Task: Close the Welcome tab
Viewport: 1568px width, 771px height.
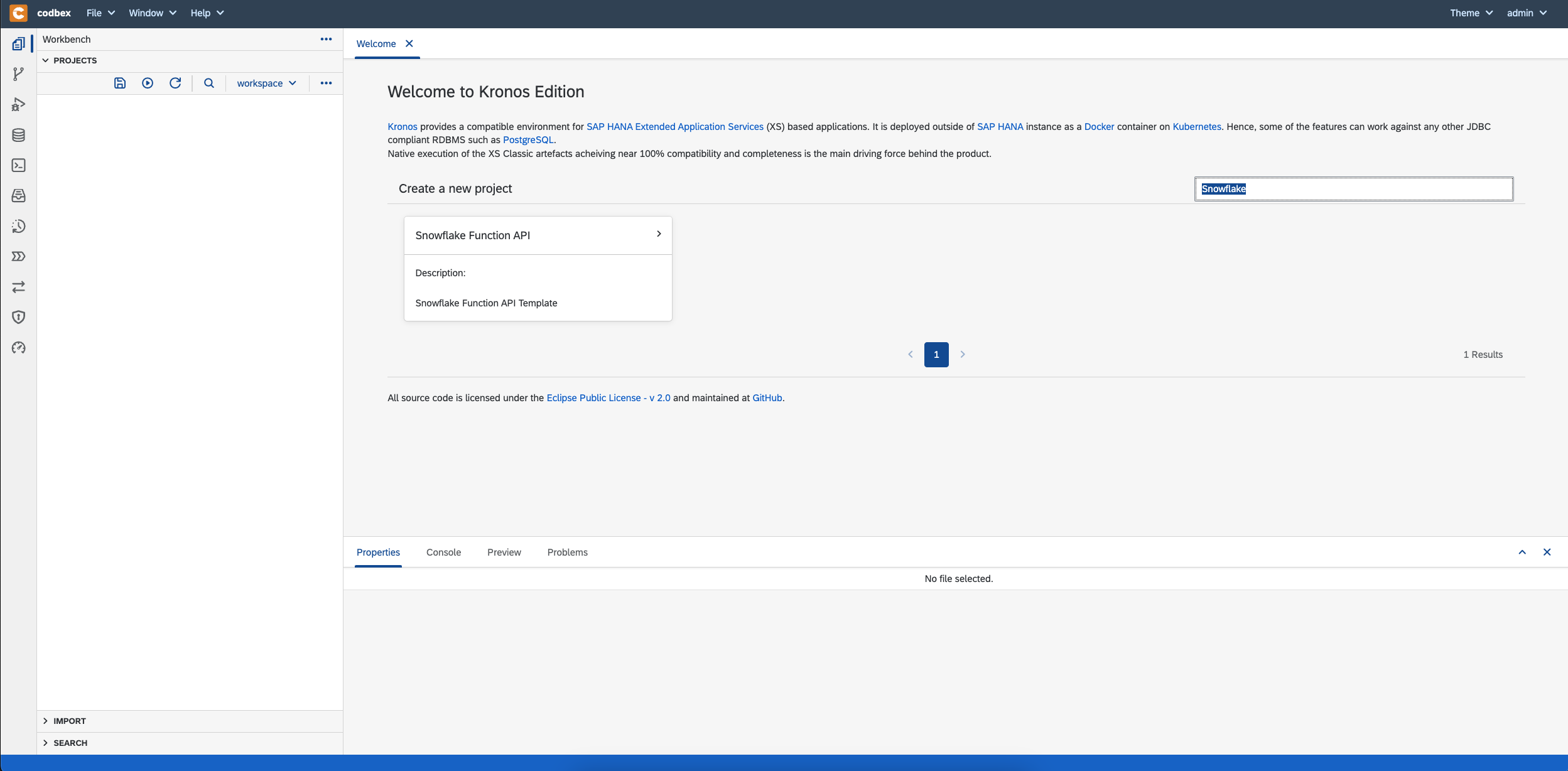Action: [x=409, y=43]
